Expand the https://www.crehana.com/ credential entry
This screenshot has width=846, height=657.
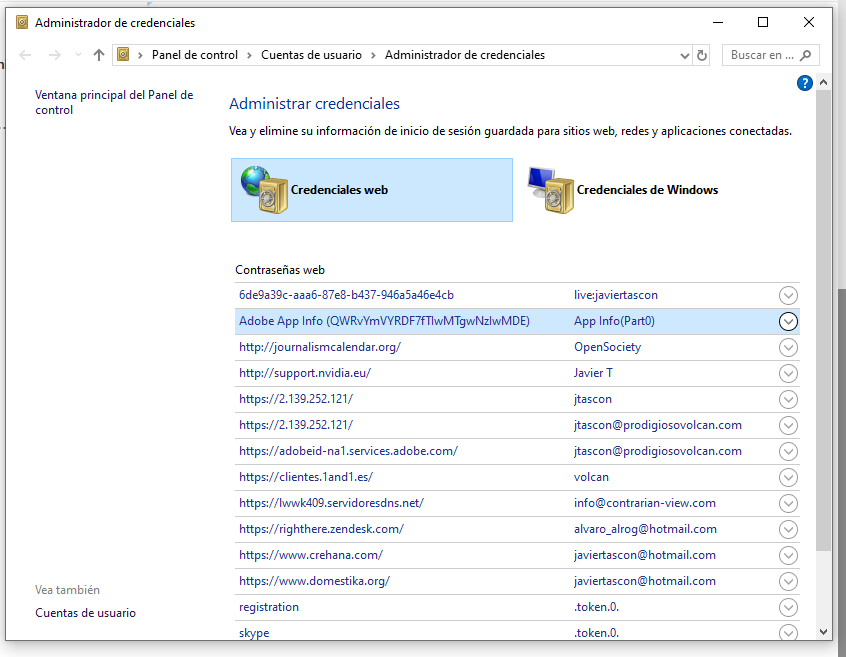[x=788, y=555]
